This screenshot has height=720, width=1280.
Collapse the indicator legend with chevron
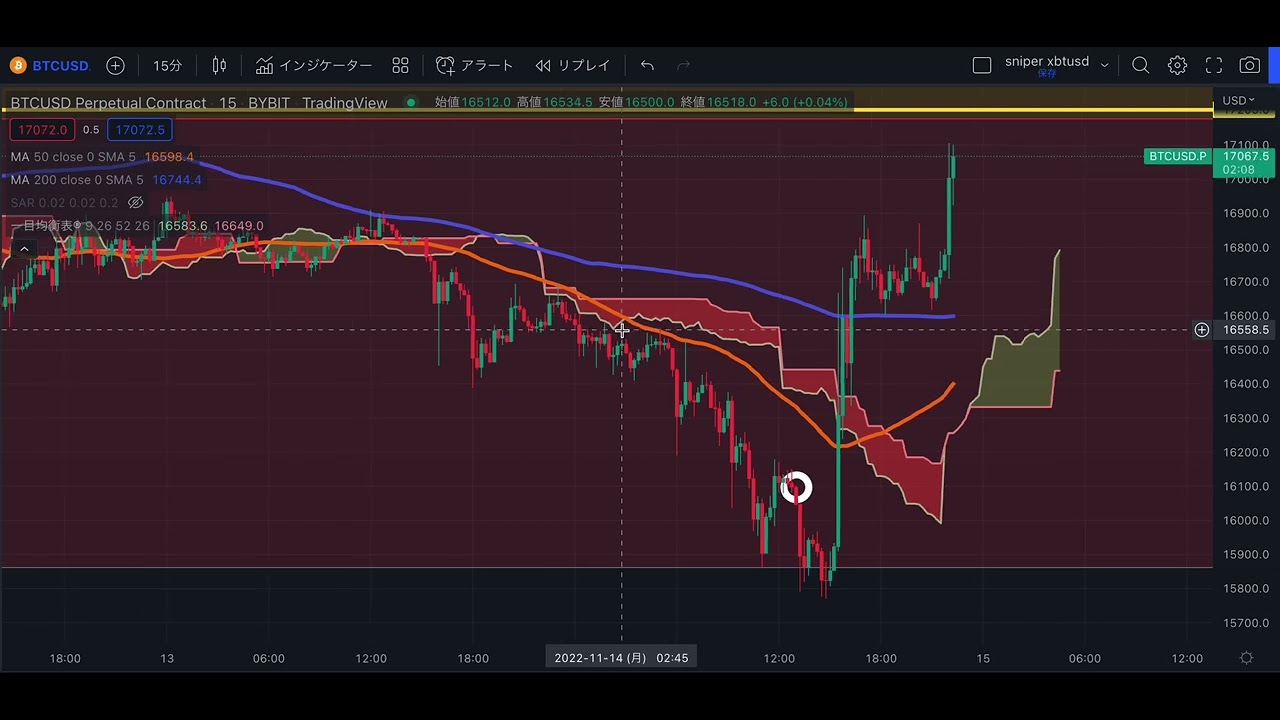[24, 249]
